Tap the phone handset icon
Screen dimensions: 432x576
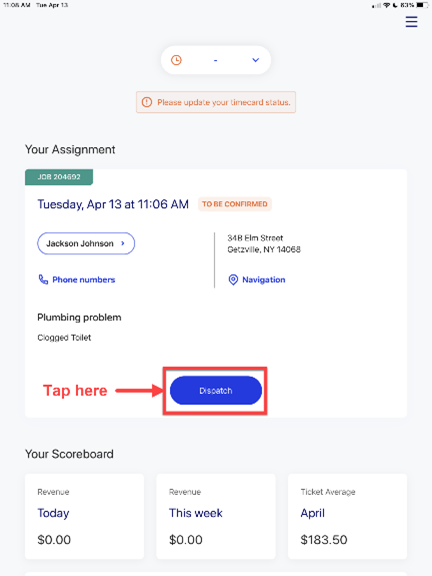pos(43,280)
